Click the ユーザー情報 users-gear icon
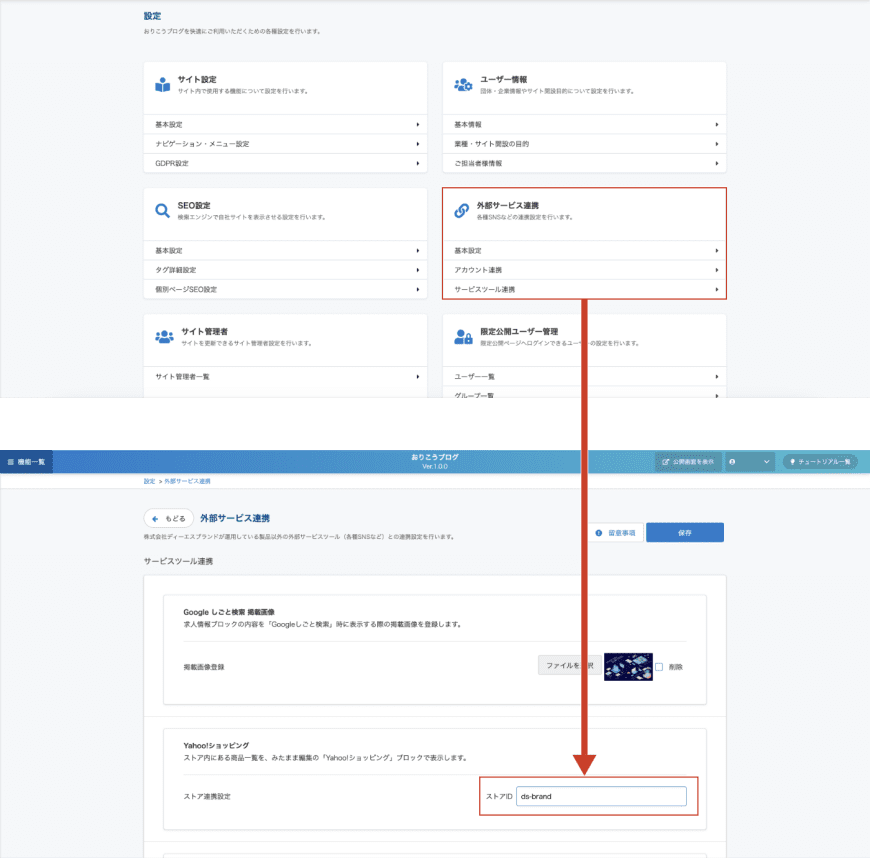The height and width of the screenshot is (858, 870). point(462,85)
